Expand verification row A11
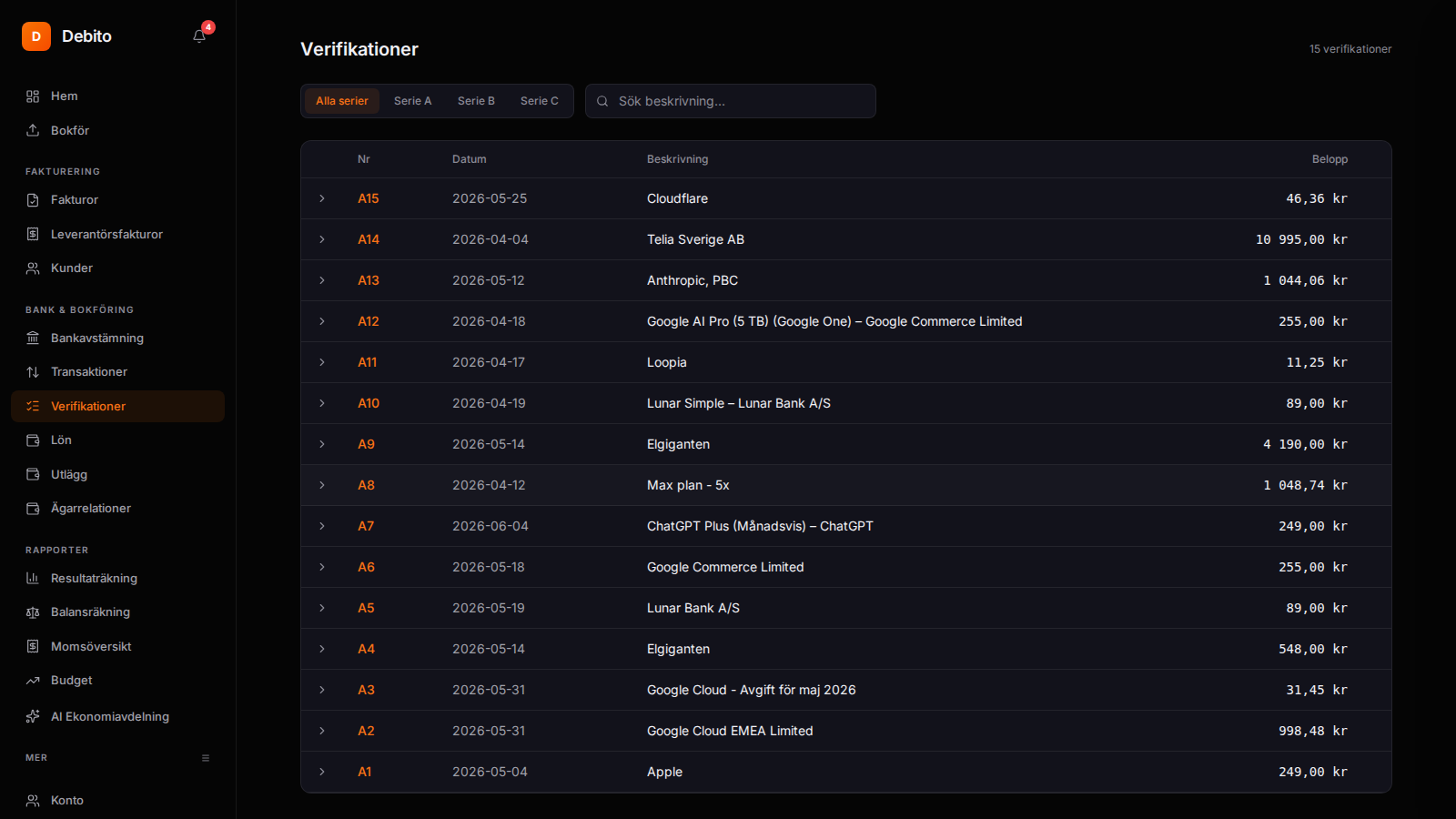This screenshot has width=1456, height=819. [x=322, y=362]
